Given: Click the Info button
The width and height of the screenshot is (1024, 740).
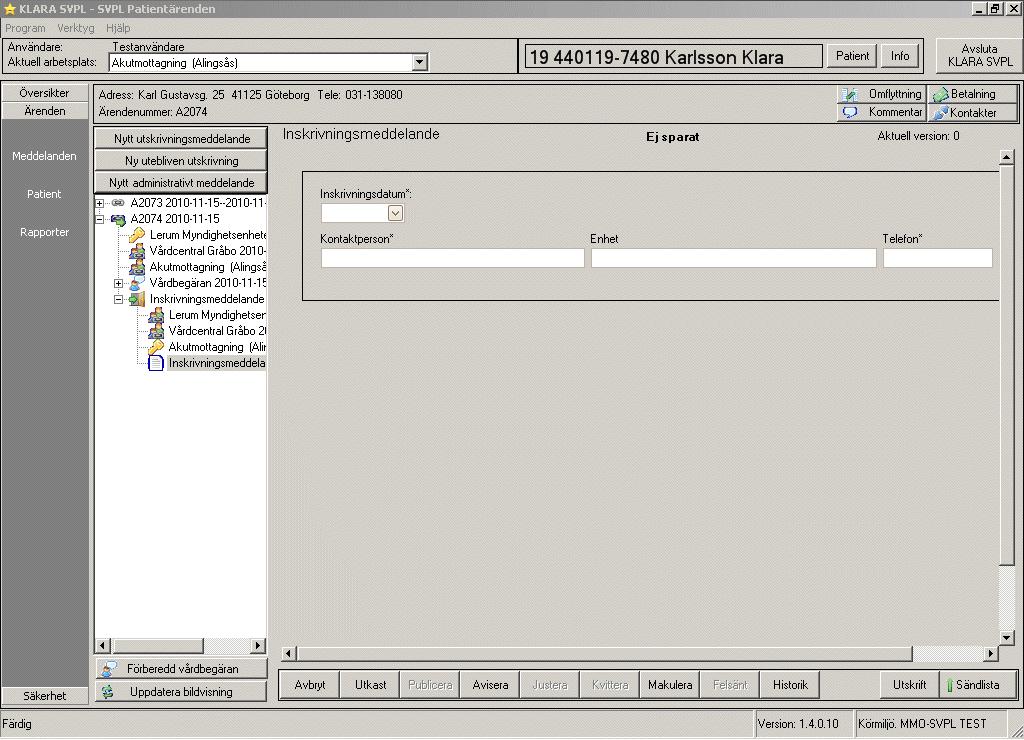Looking at the screenshot, I should (900, 56).
